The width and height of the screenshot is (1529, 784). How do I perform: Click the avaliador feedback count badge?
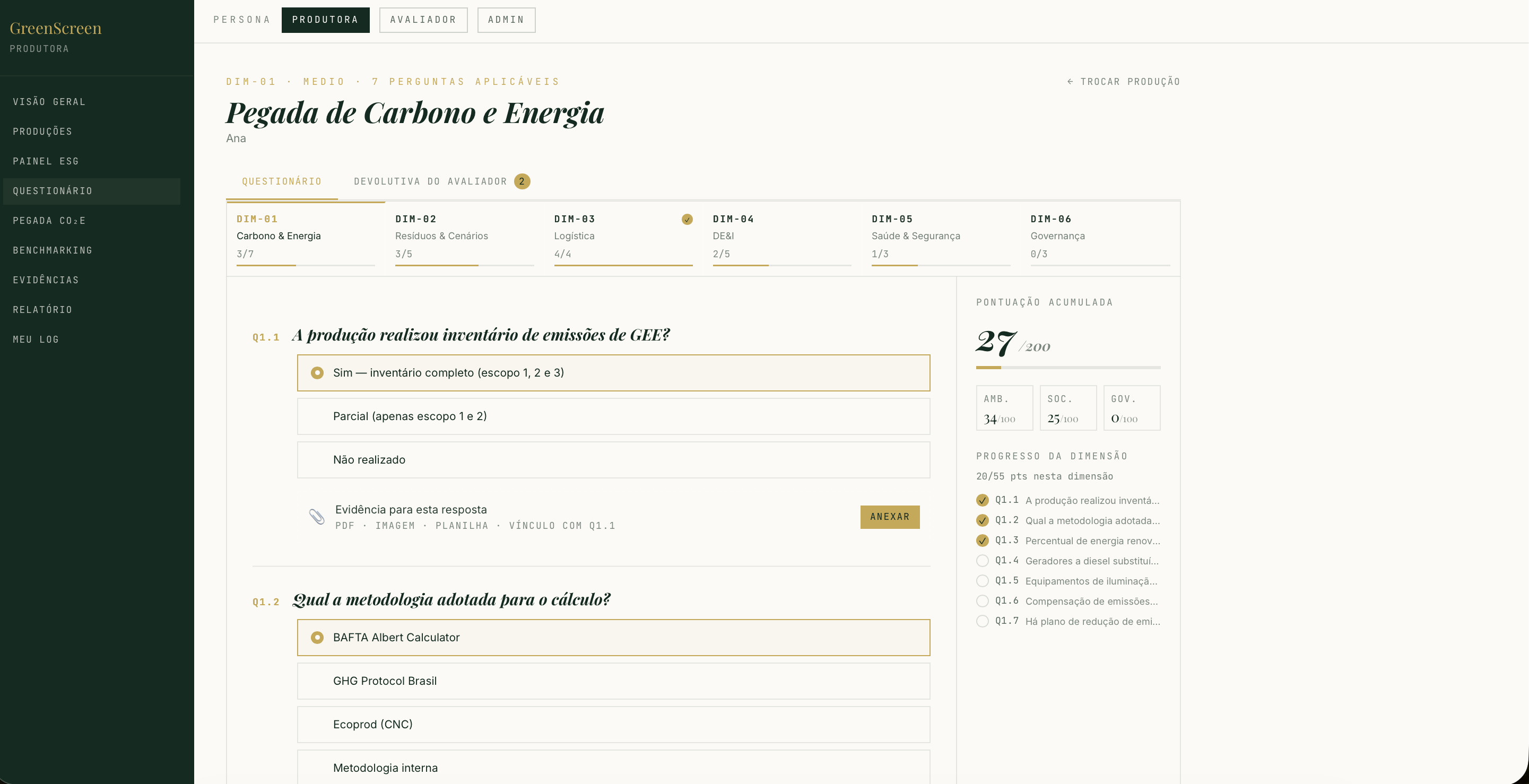(522, 181)
